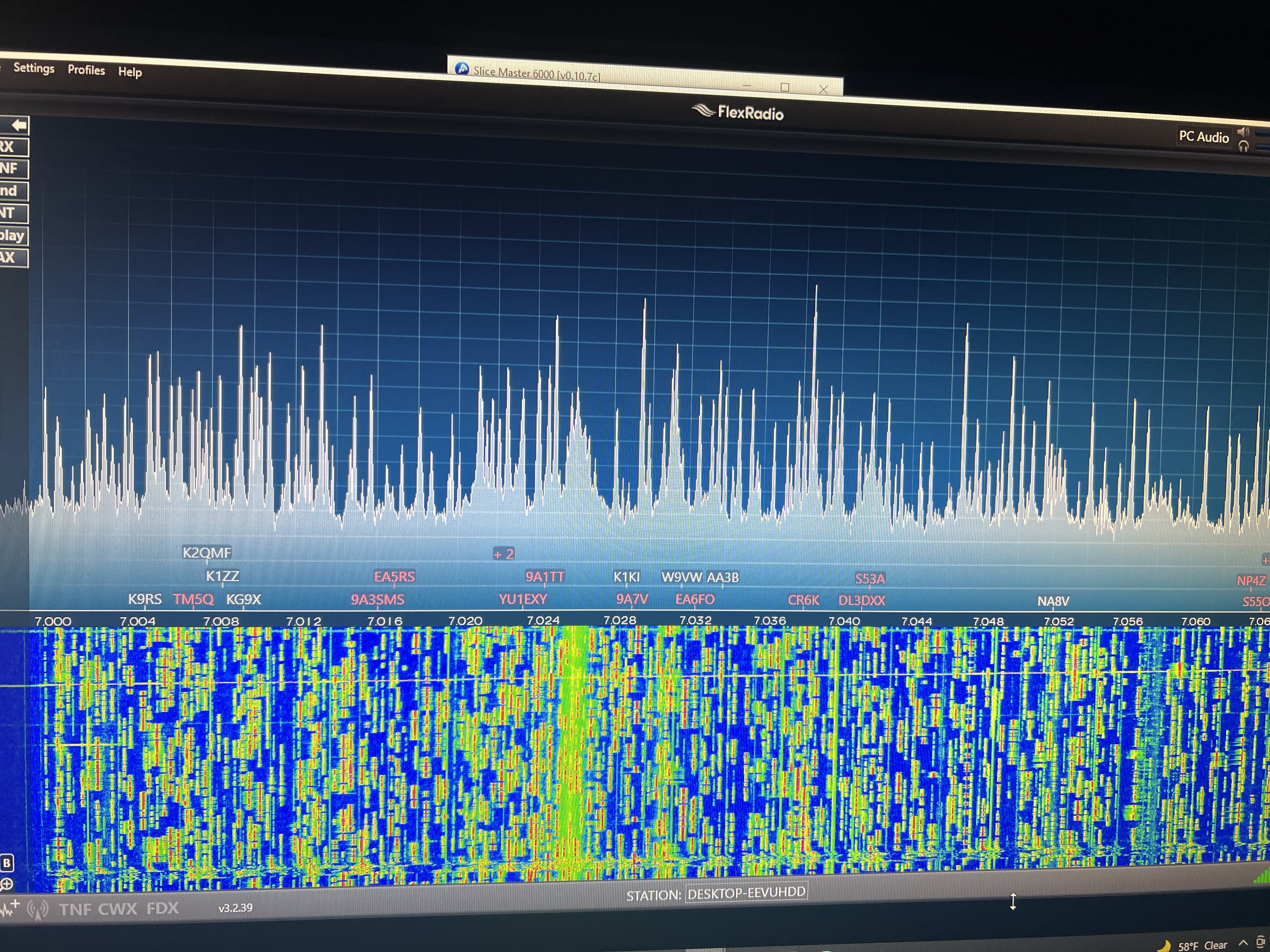
Task: Select the K1ZZ spot label
Action: pos(222,576)
